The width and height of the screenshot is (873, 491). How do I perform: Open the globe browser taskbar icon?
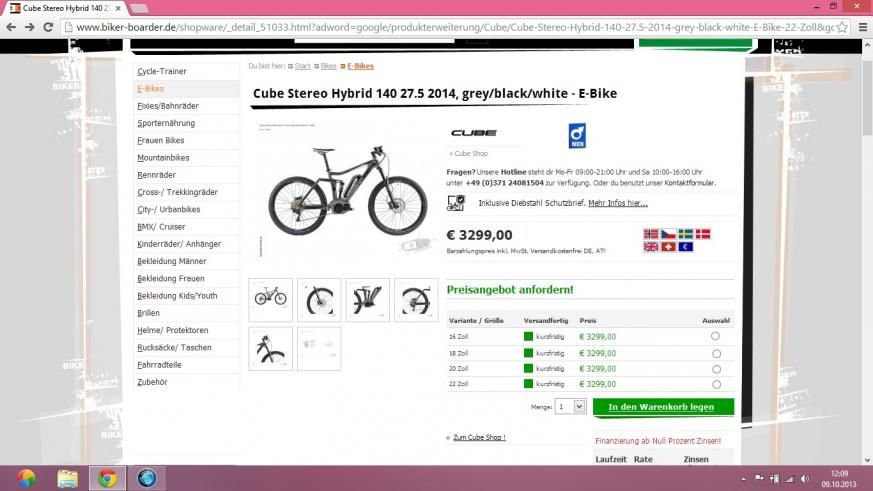click(146, 478)
